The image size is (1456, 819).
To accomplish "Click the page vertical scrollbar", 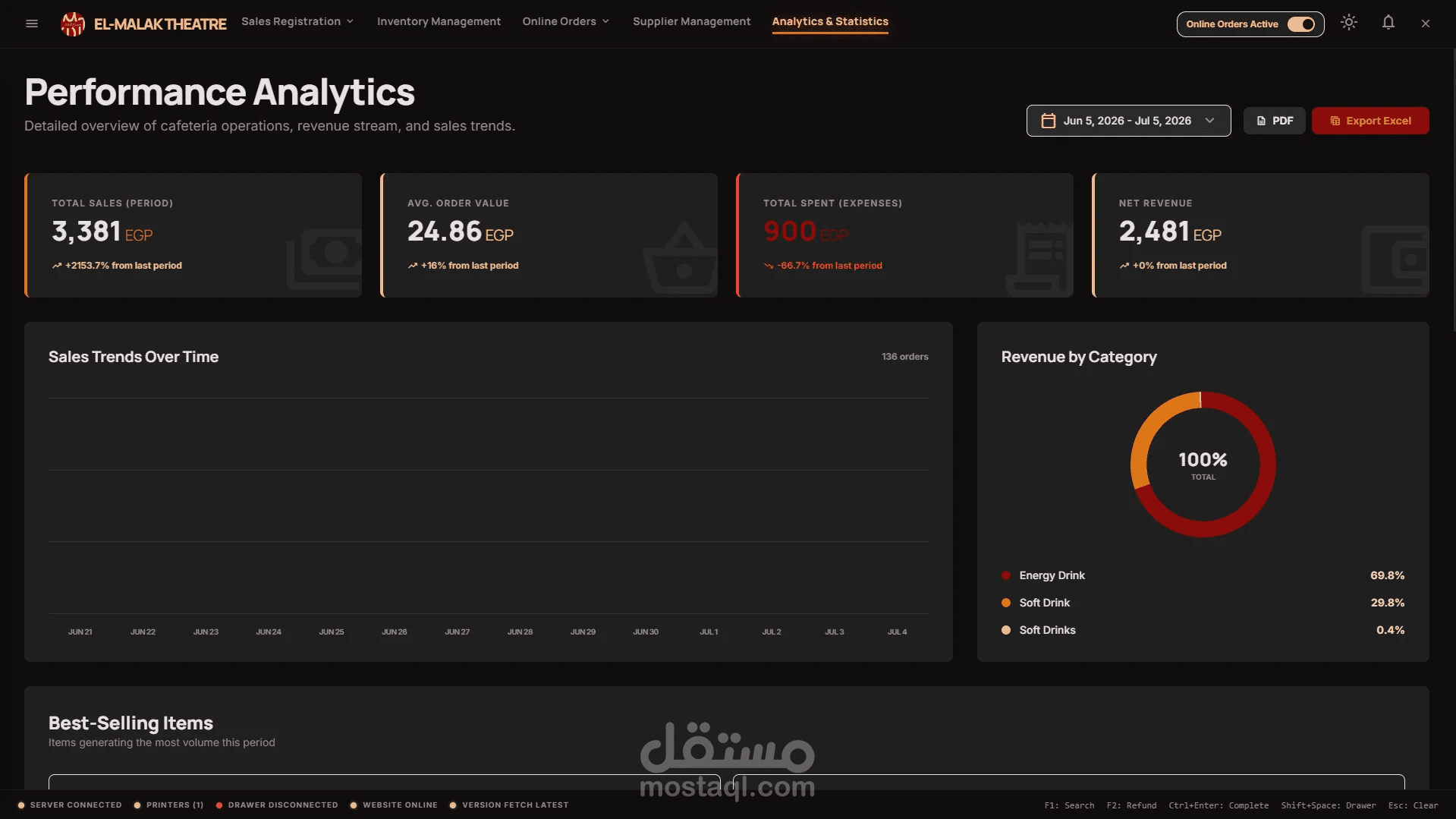I will (1453, 190).
